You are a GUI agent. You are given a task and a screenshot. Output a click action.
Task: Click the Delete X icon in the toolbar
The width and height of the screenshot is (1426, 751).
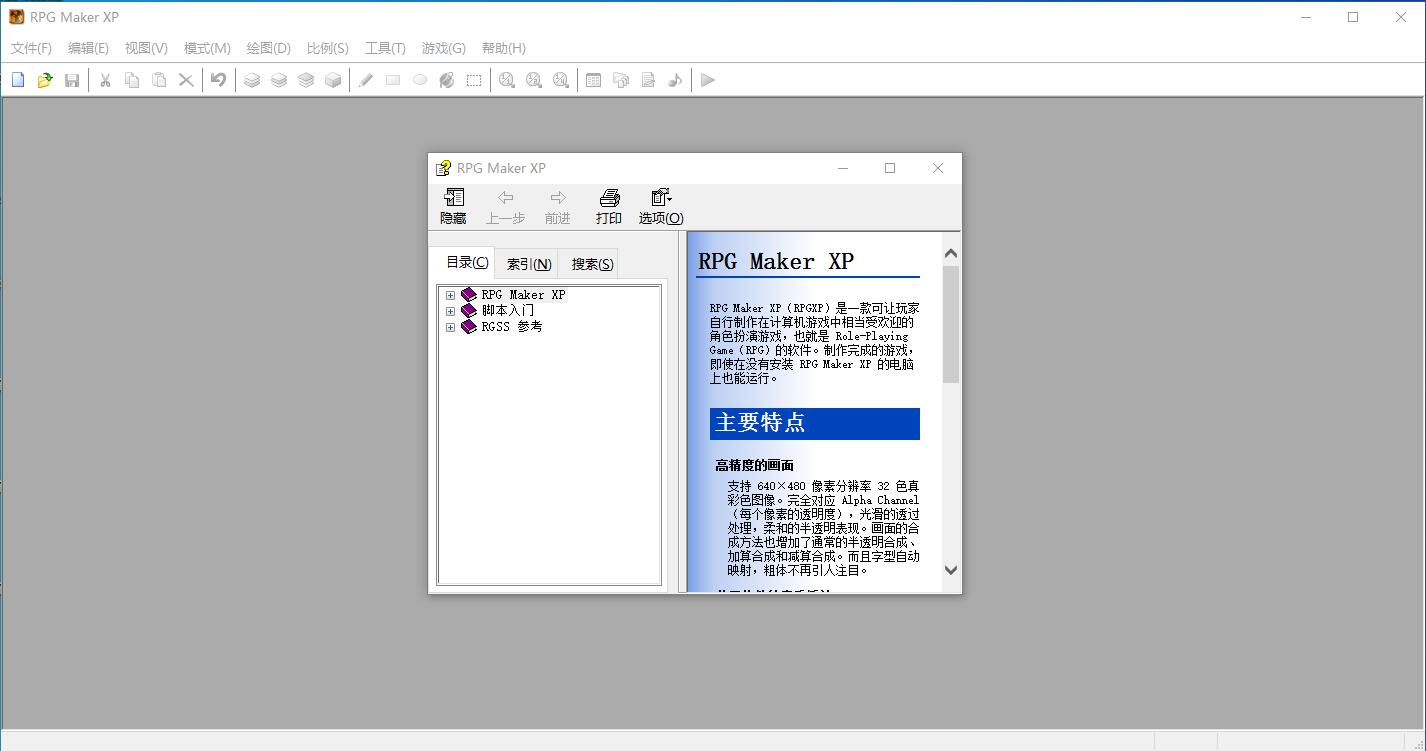(186, 80)
